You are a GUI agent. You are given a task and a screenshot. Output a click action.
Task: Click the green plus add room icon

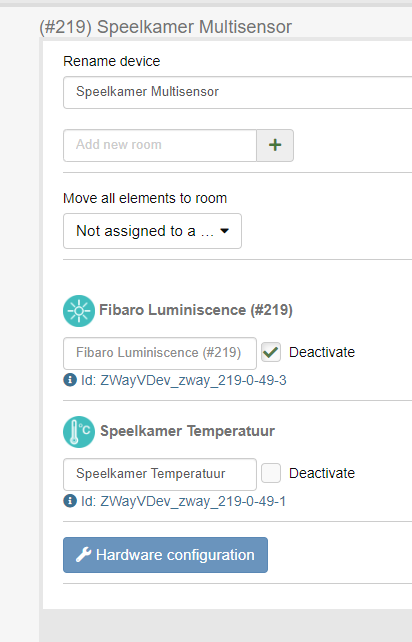pos(275,145)
